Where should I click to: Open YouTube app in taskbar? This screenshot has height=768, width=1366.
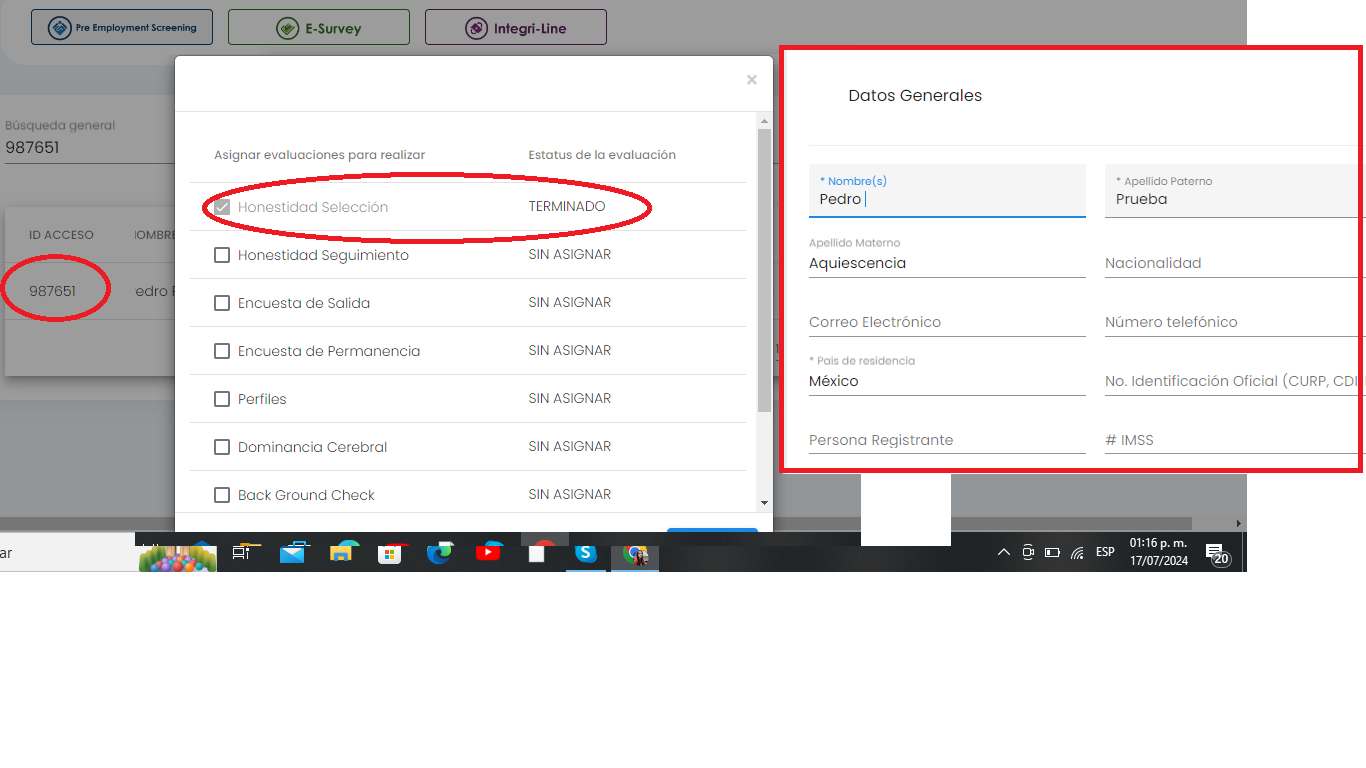488,552
